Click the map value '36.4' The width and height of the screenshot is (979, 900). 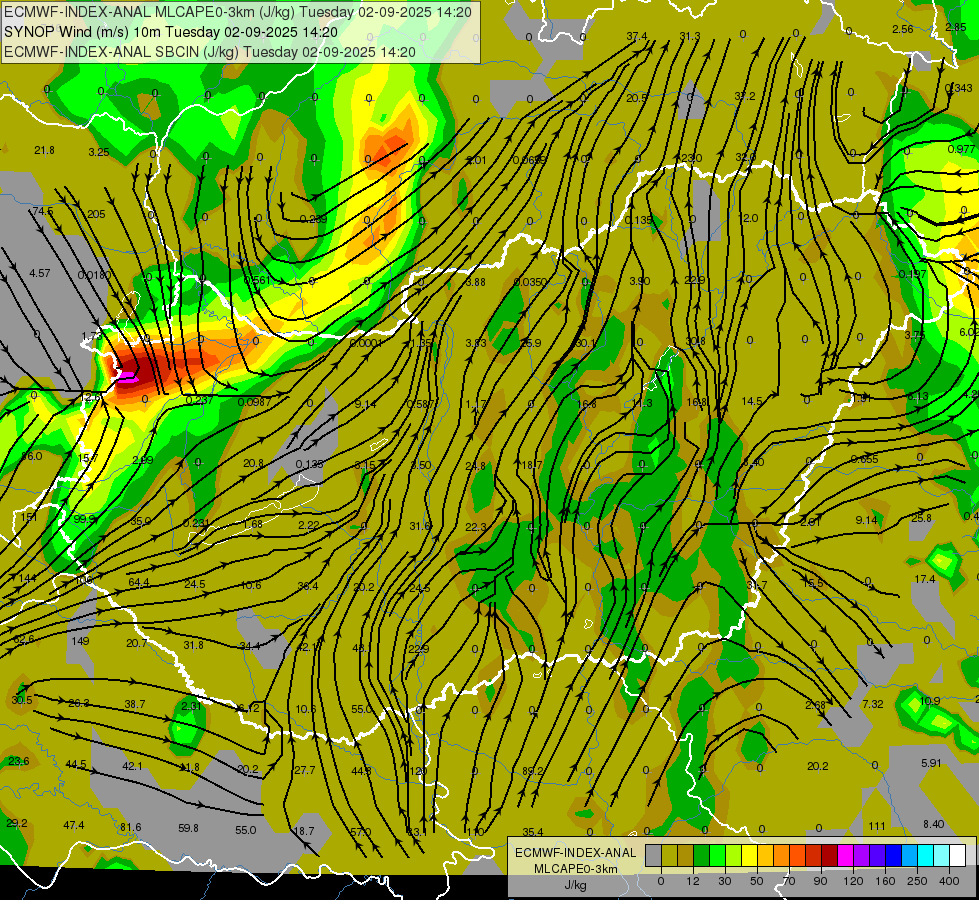(x=308, y=586)
